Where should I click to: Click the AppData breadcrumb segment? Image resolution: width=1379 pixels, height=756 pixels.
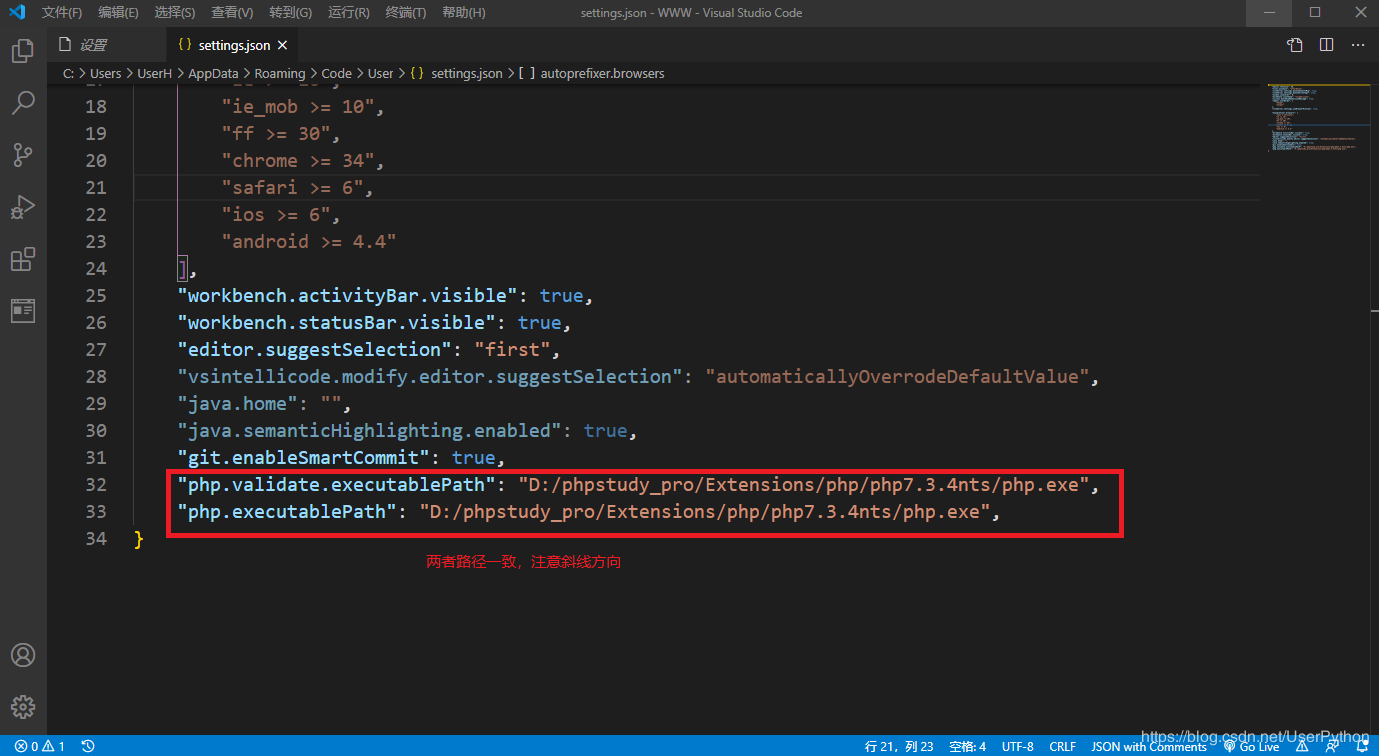pos(213,74)
